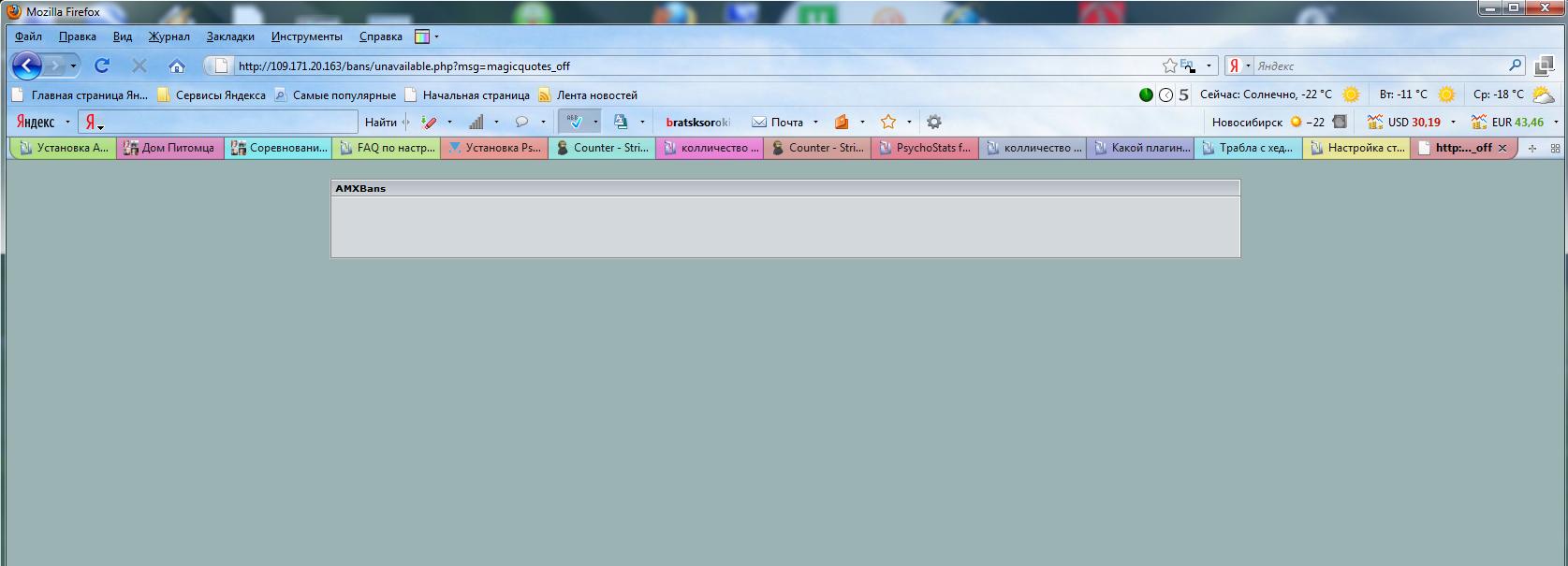Click the Найти search button

click(x=381, y=122)
